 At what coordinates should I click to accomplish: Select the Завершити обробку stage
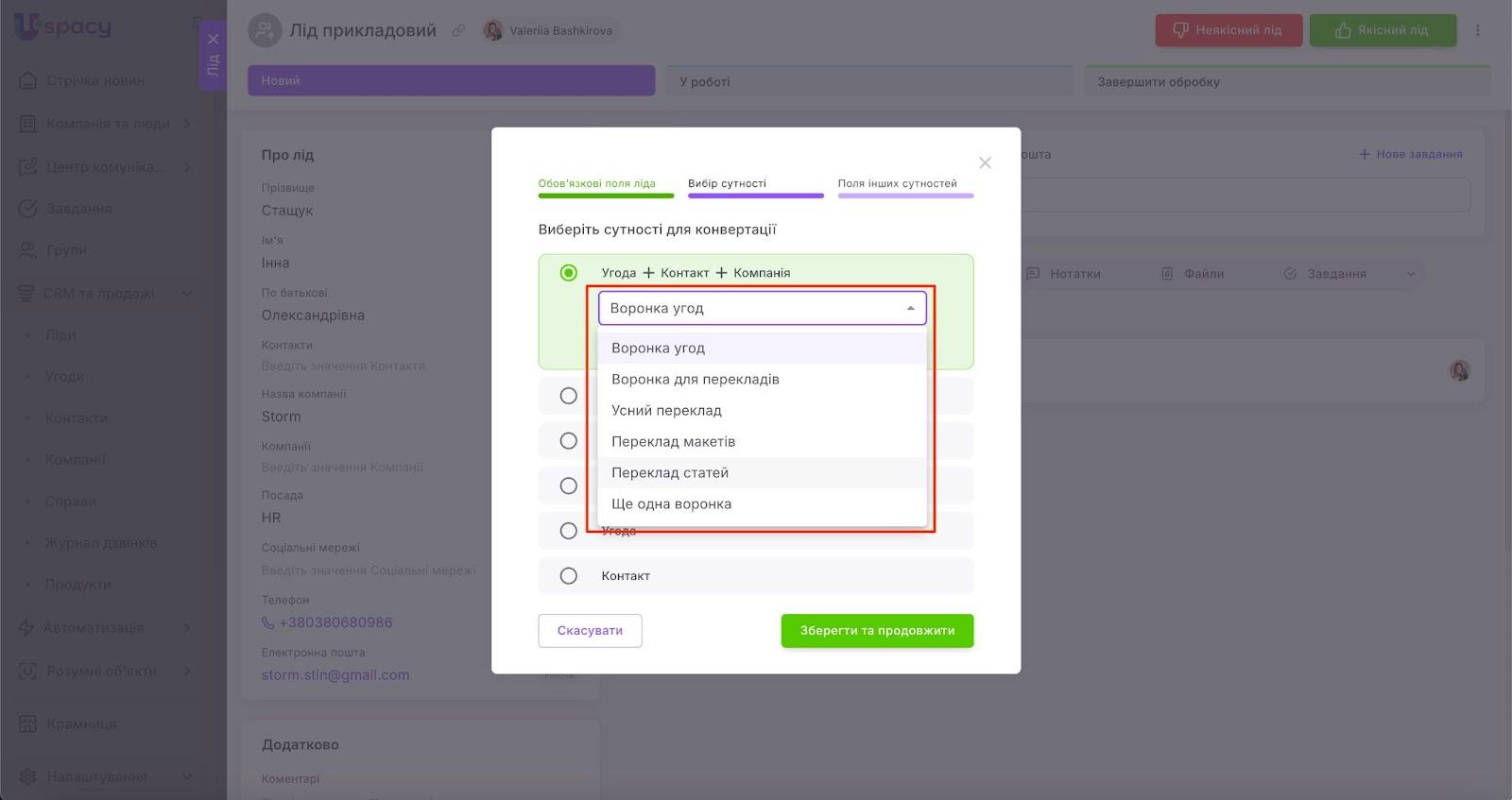coord(1287,81)
